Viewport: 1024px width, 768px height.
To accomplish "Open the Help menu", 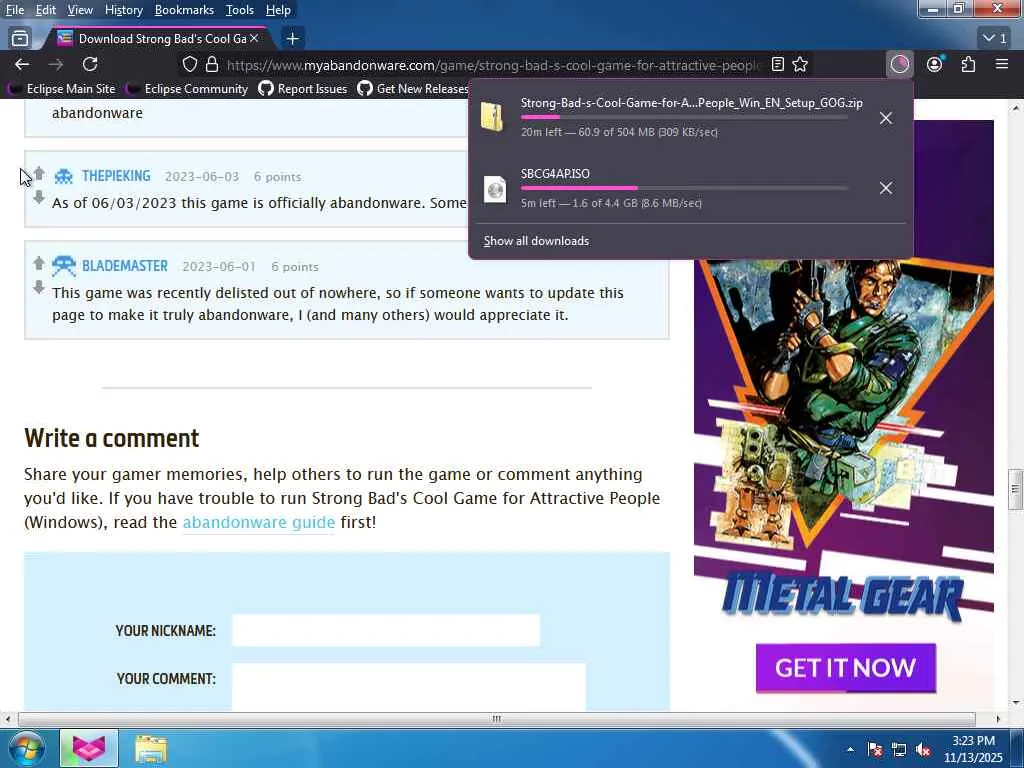I will coord(278,10).
